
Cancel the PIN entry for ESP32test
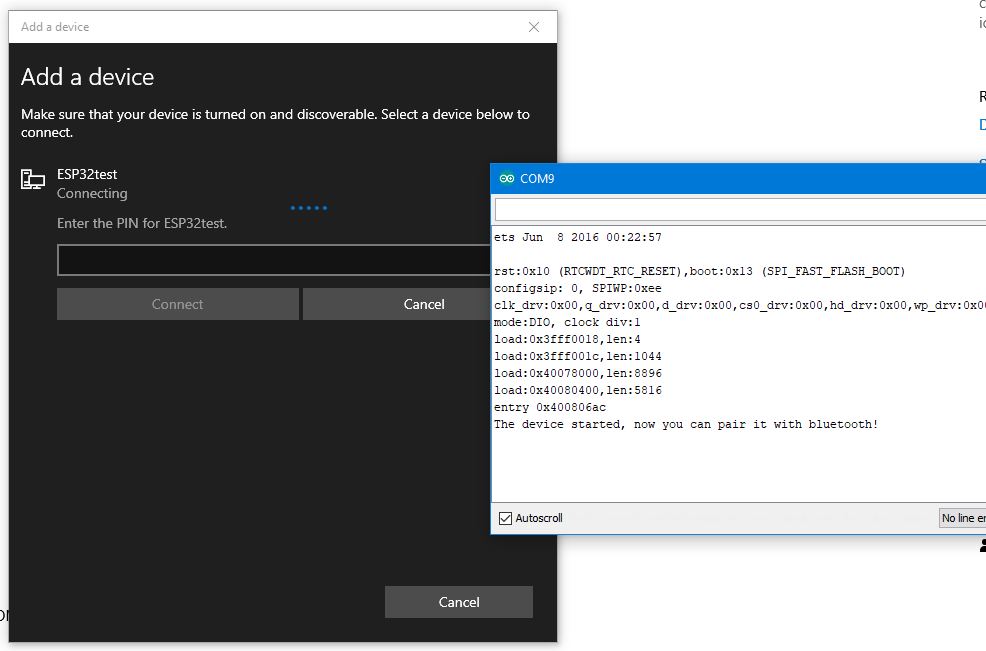point(397,304)
